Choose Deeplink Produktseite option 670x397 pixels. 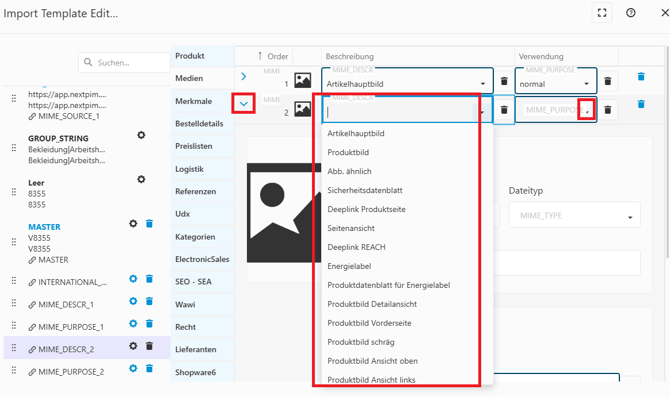(x=407, y=209)
